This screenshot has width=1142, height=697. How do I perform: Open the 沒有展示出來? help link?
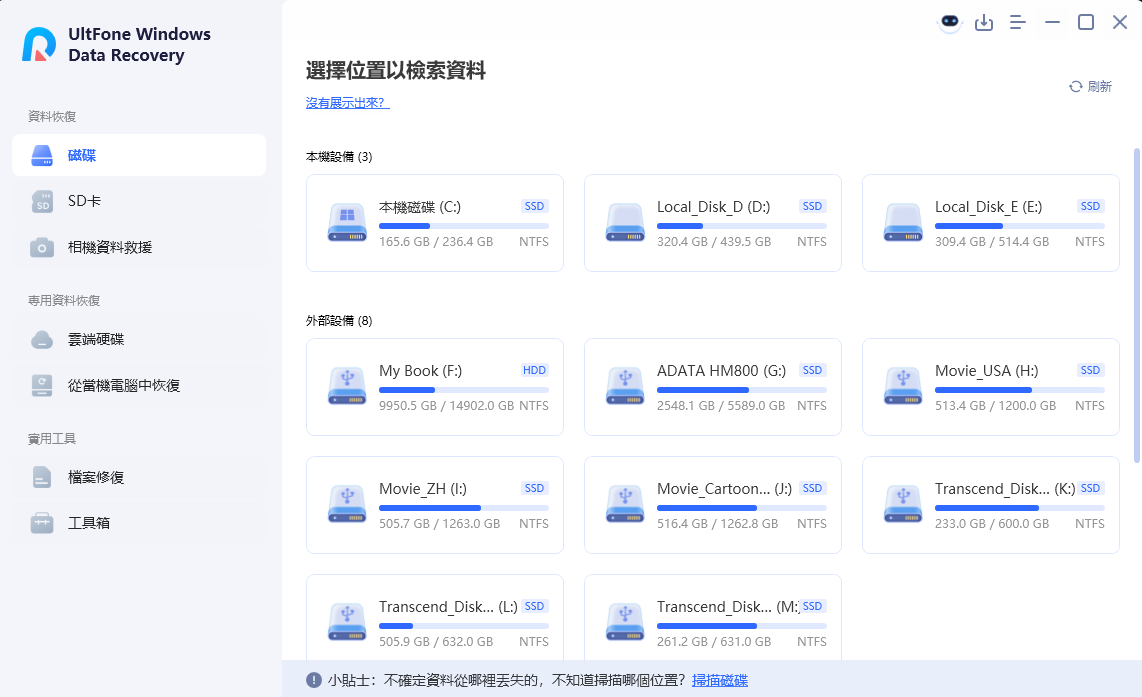(347, 103)
